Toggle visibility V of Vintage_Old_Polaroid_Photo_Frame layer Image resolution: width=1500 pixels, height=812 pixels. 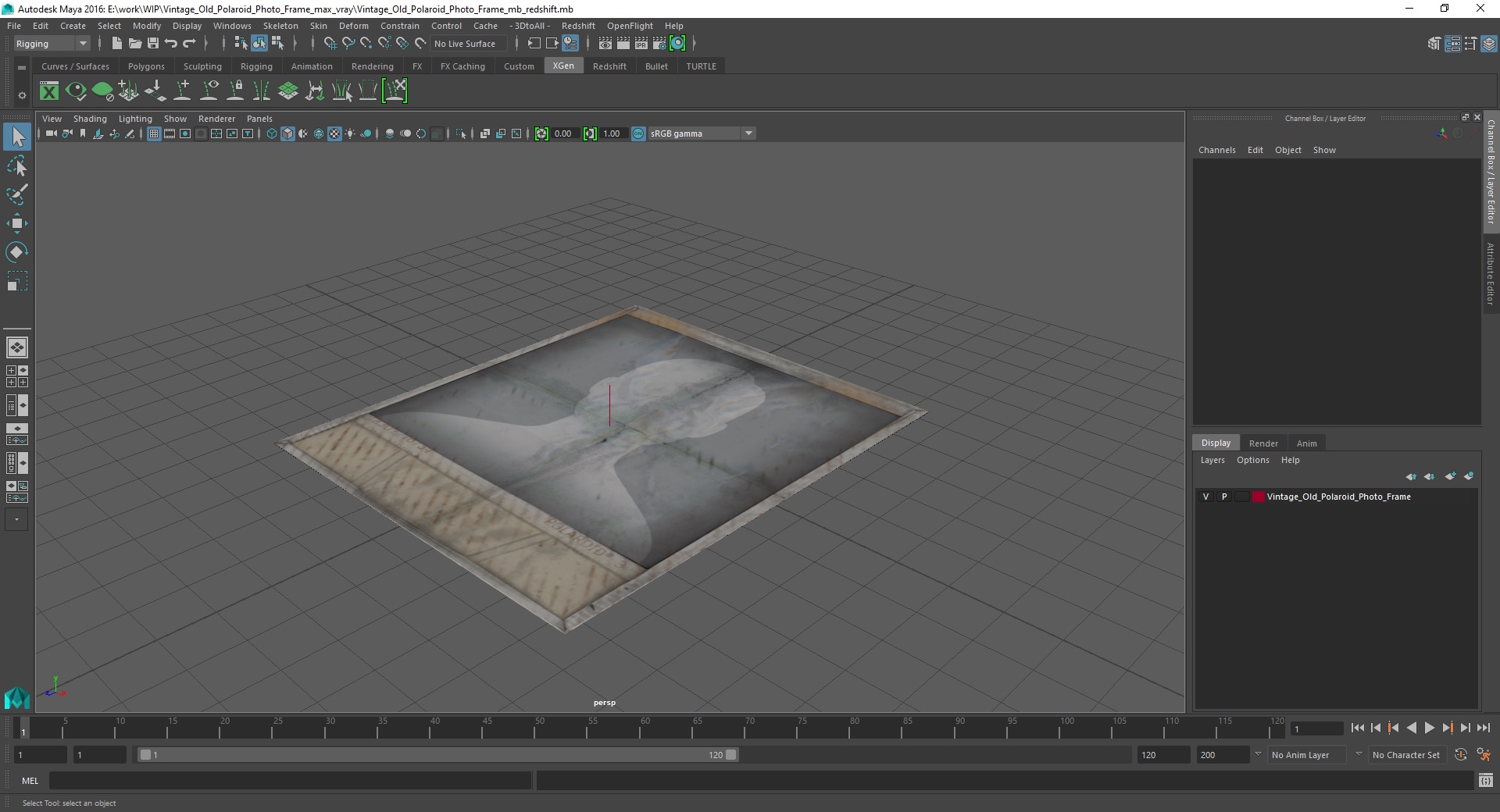(x=1205, y=497)
